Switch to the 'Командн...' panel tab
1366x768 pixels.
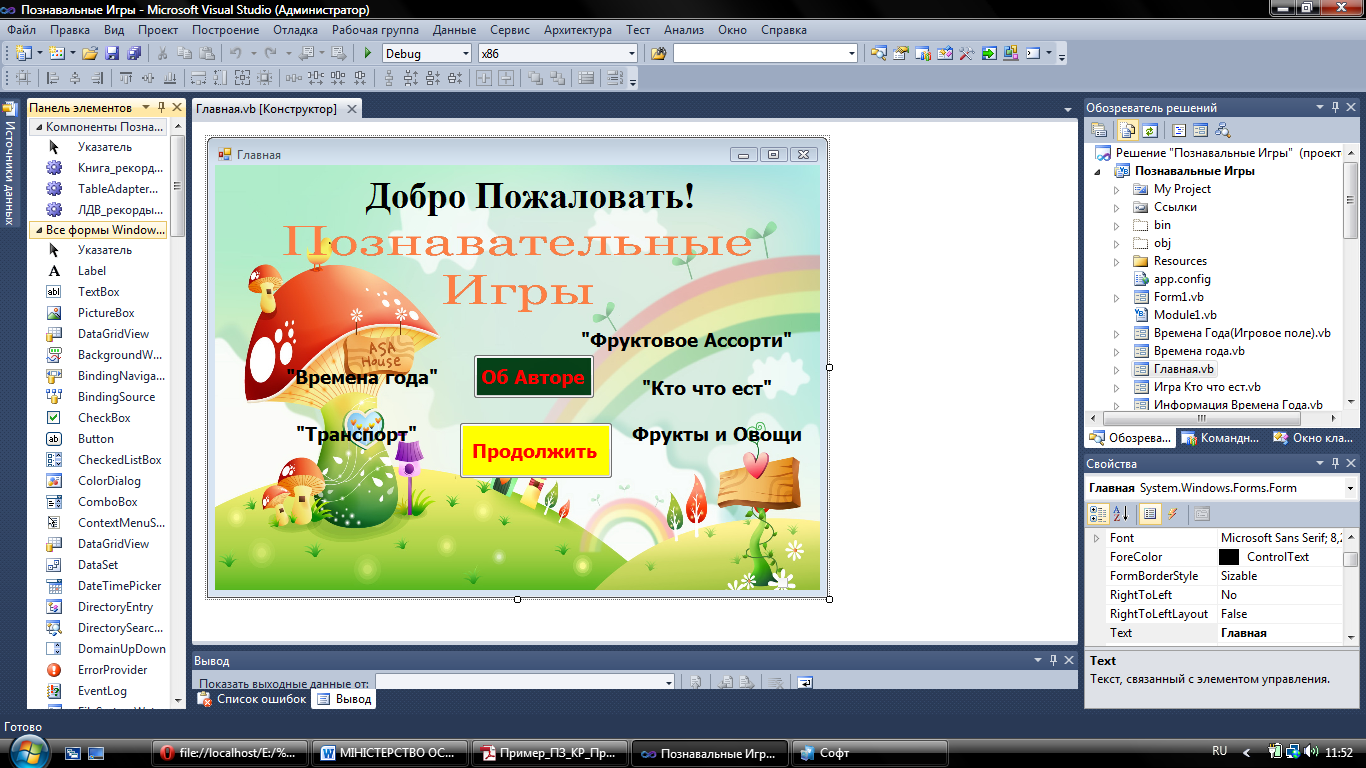point(1220,438)
